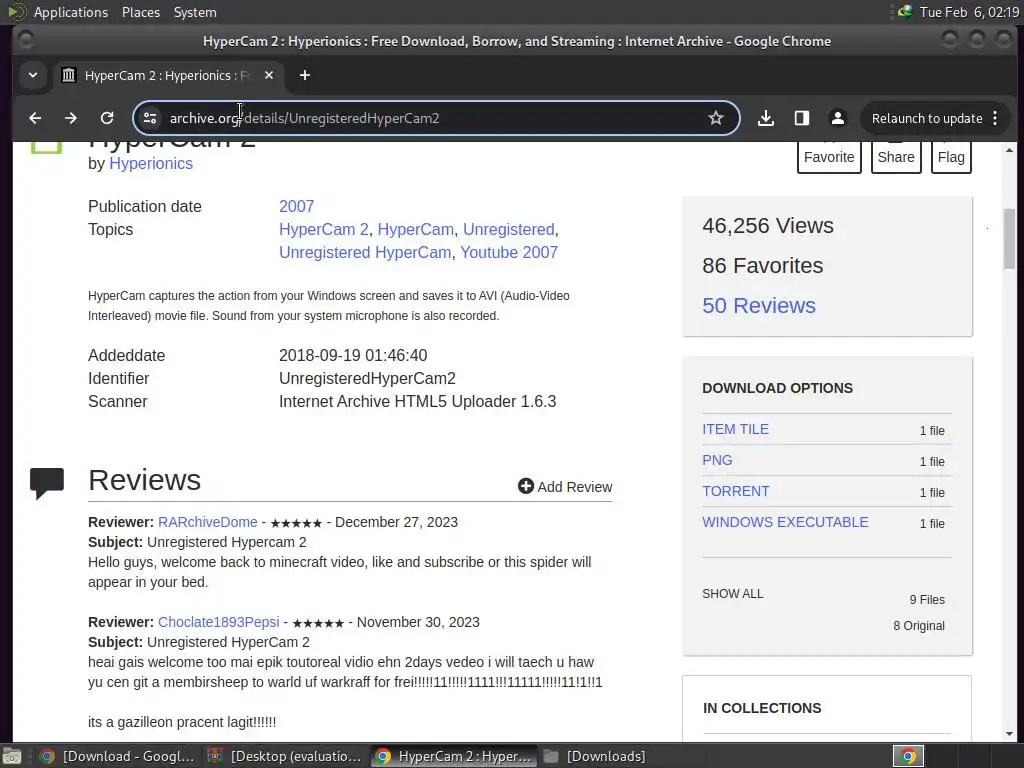The image size is (1024, 768).
Task: Click the Reviews speech bubble icon
Action: [x=47, y=483]
